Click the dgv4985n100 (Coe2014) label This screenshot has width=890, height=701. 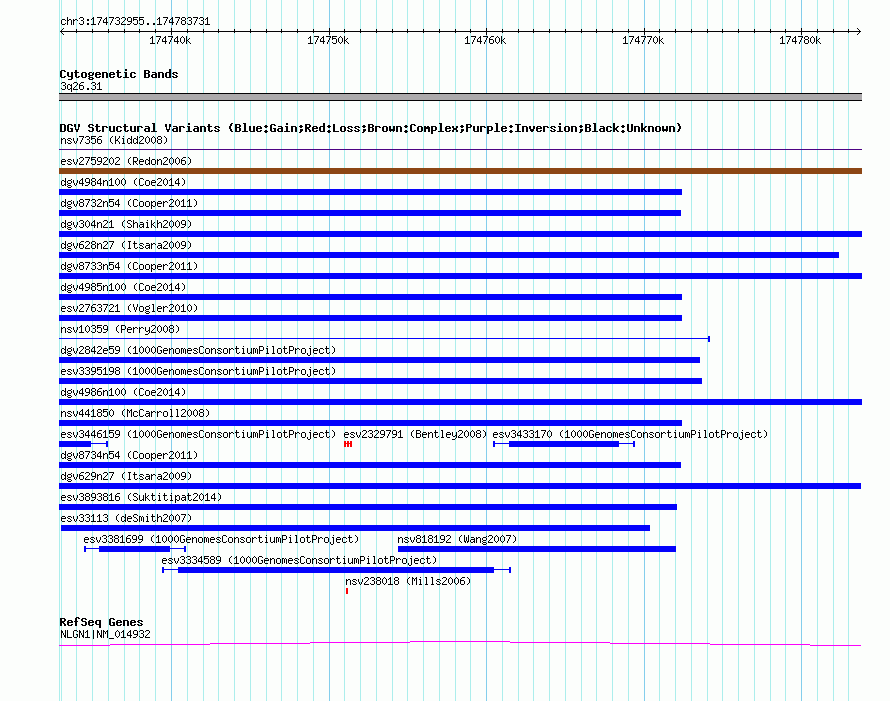click(x=123, y=287)
